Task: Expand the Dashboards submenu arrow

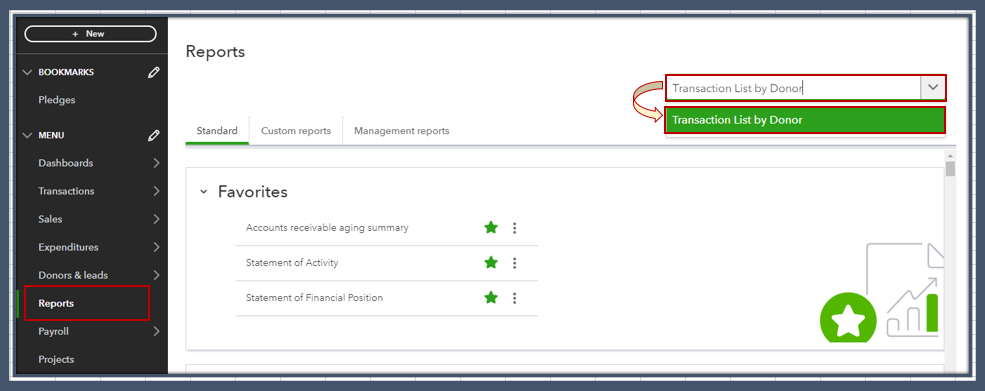Action: [x=156, y=163]
